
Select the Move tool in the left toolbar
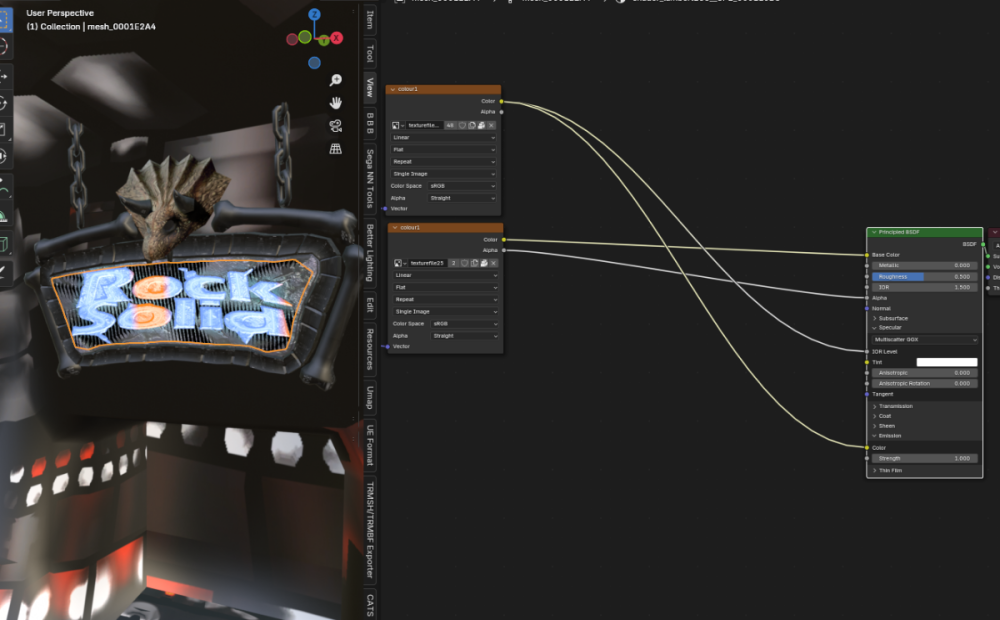[4, 77]
